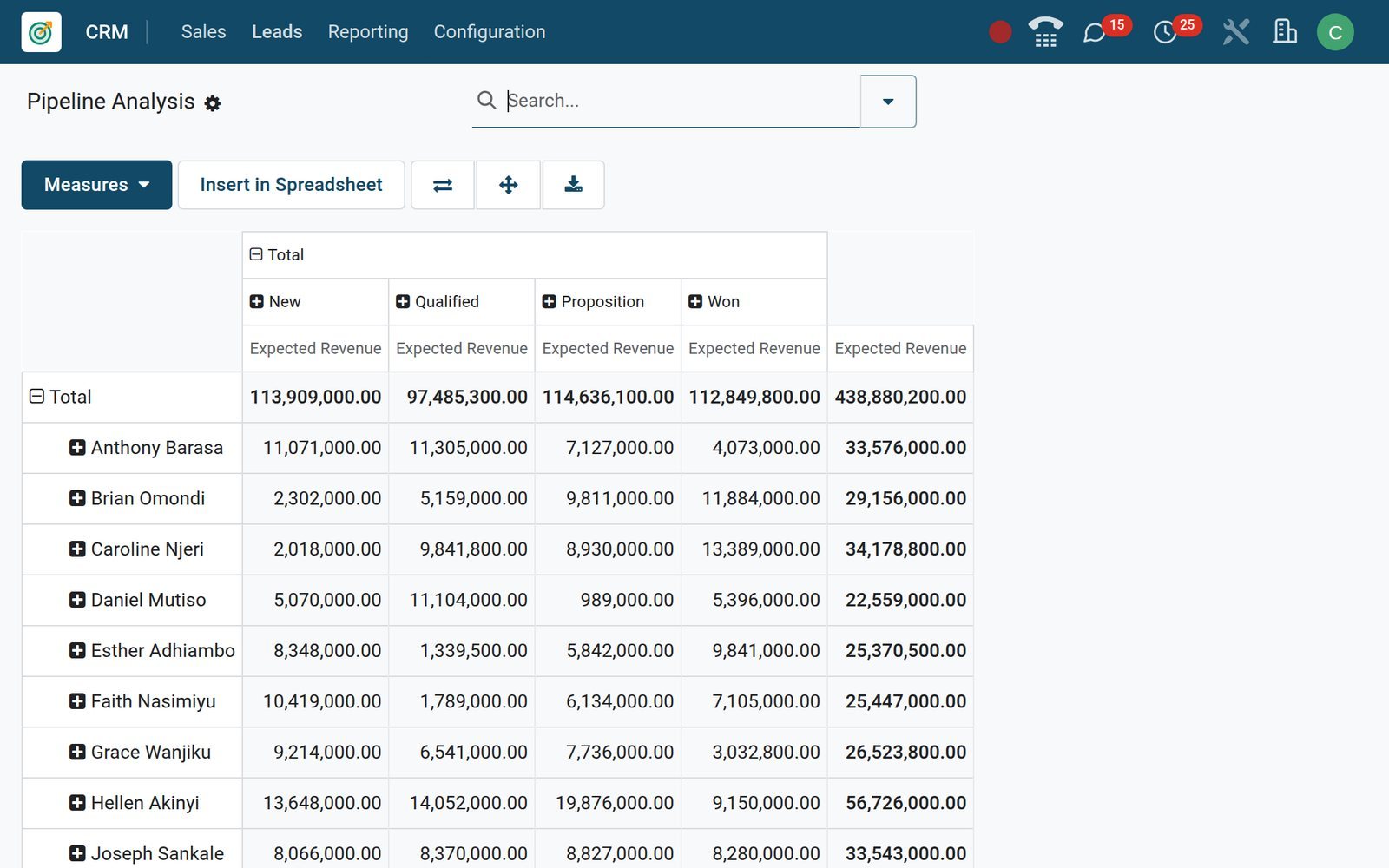The height and width of the screenshot is (868, 1389).
Task: Open the Sales menu
Action: click(203, 32)
